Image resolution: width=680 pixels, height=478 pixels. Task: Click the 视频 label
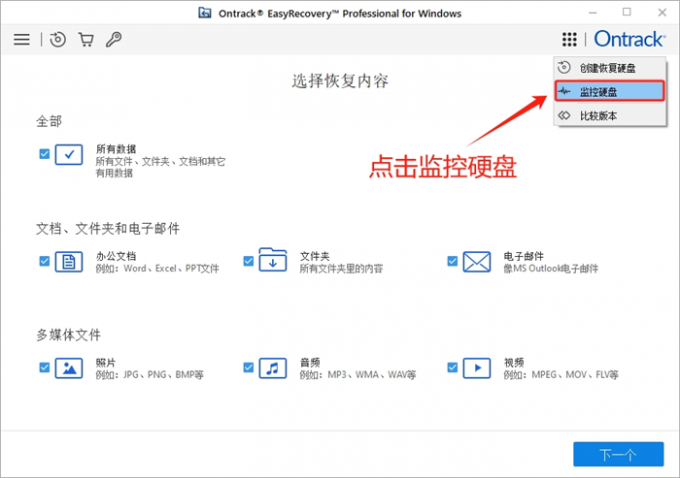click(514, 363)
